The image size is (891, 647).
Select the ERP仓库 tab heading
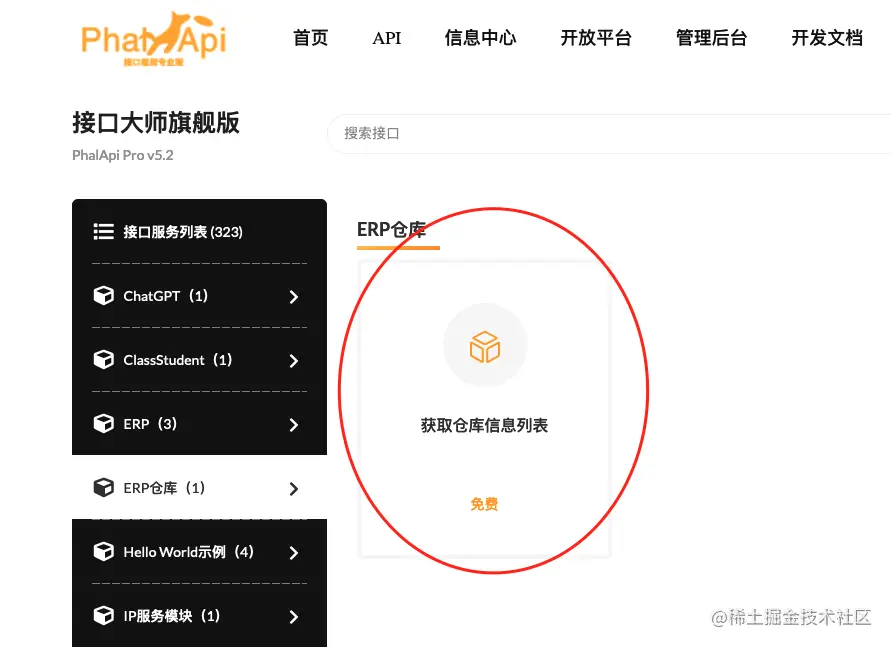tap(392, 229)
